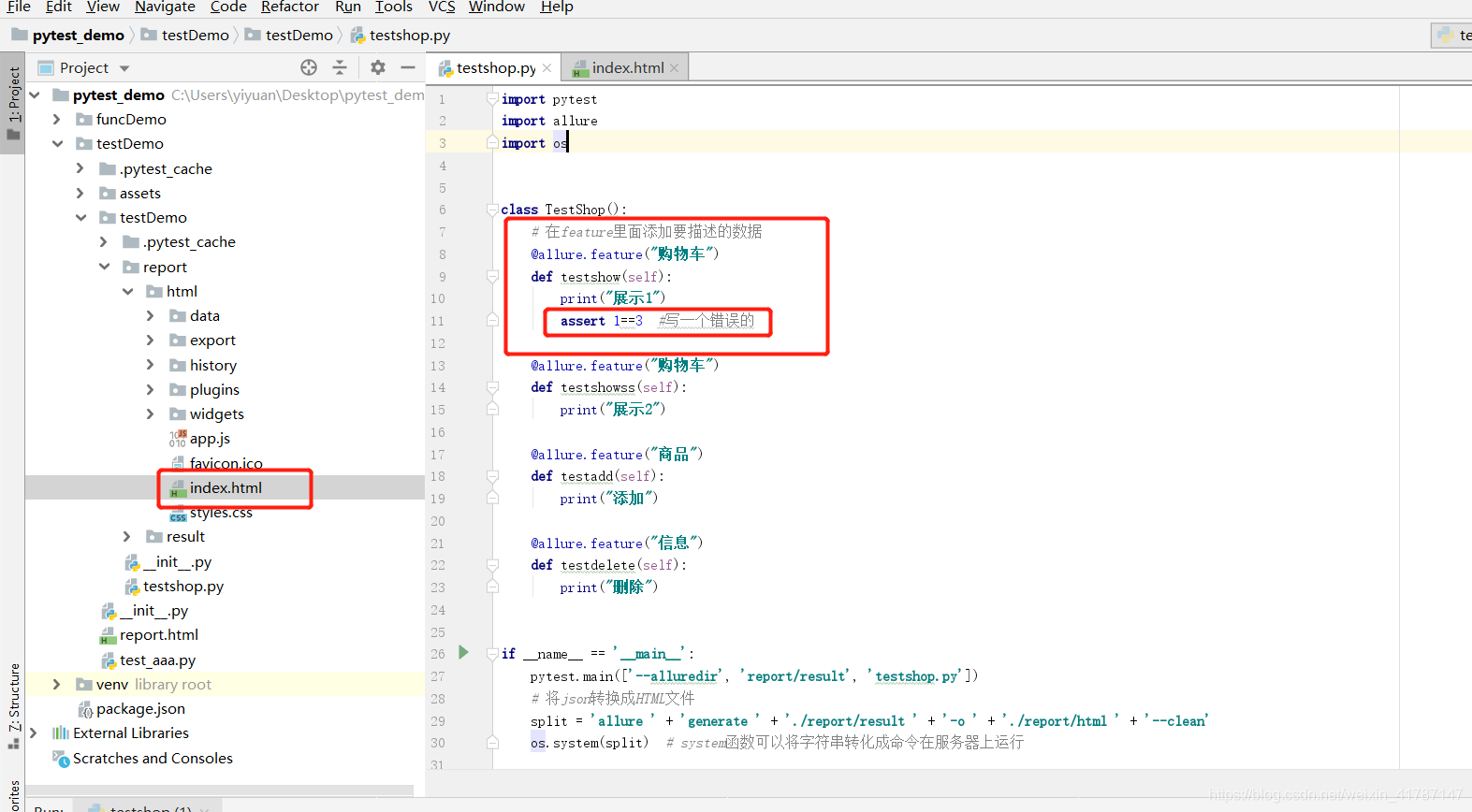Open the Project view dropdown

point(124,68)
